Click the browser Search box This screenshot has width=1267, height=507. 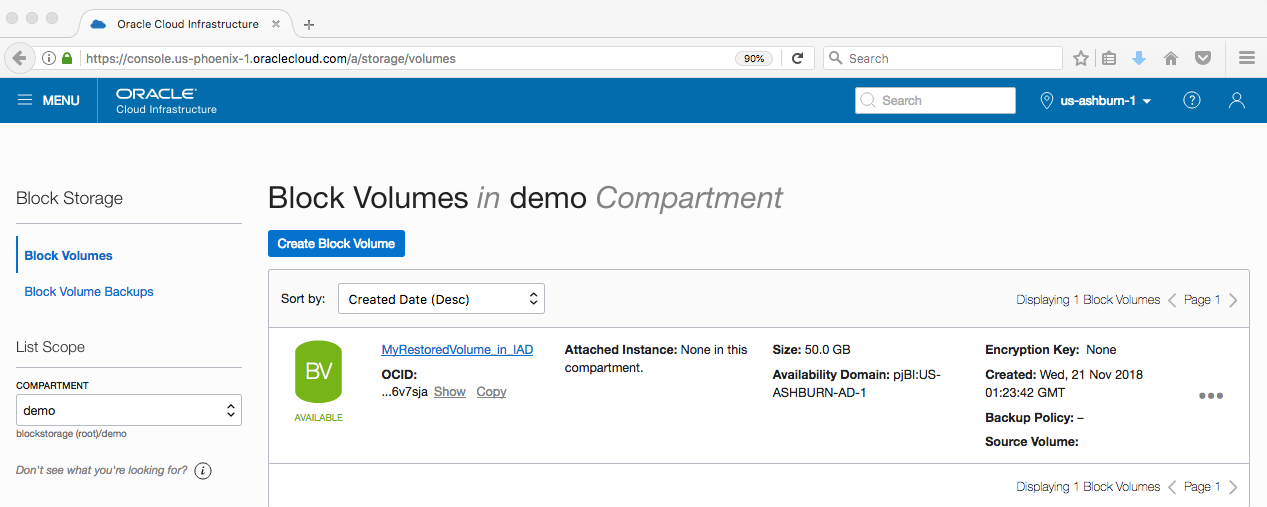pos(943,58)
